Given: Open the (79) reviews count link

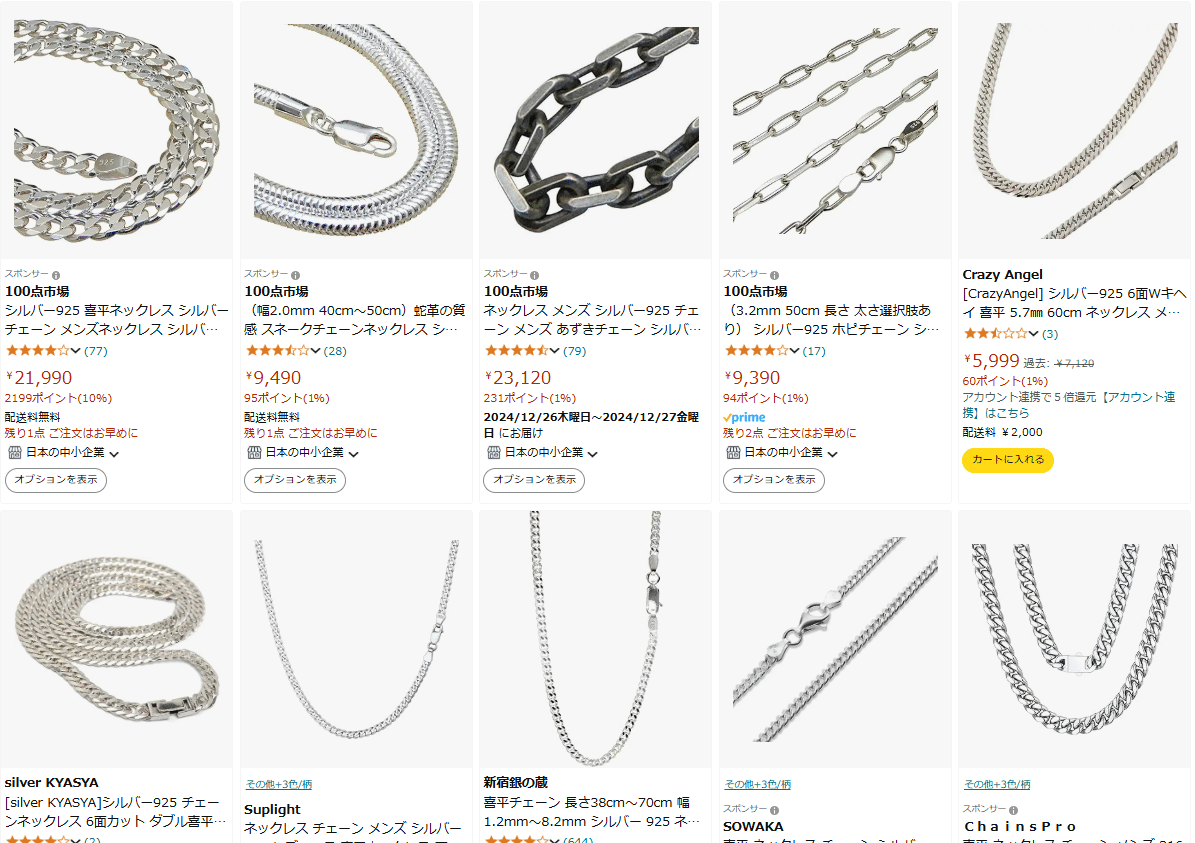Looking at the screenshot, I should click(x=574, y=351).
